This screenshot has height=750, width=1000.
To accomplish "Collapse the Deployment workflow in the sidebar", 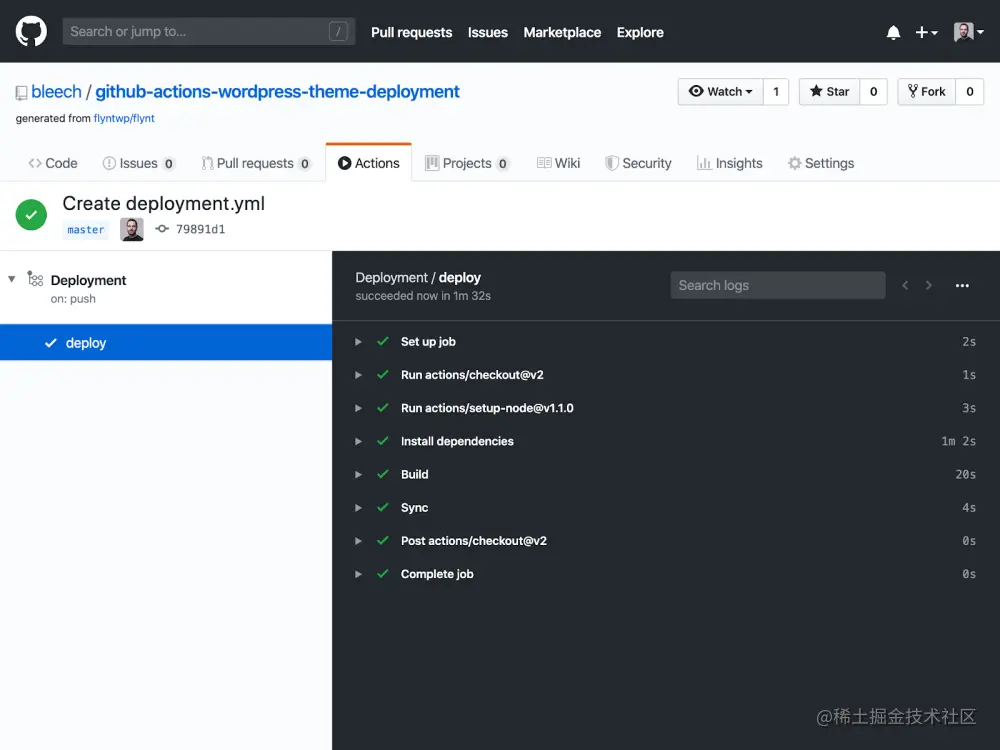I will pyautogui.click(x=11, y=280).
